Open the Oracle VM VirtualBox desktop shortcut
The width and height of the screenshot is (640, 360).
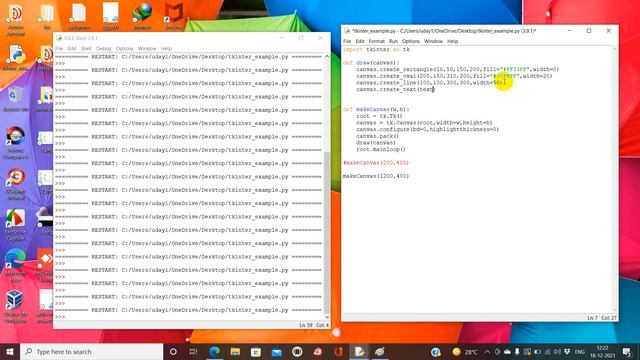(x=16, y=307)
